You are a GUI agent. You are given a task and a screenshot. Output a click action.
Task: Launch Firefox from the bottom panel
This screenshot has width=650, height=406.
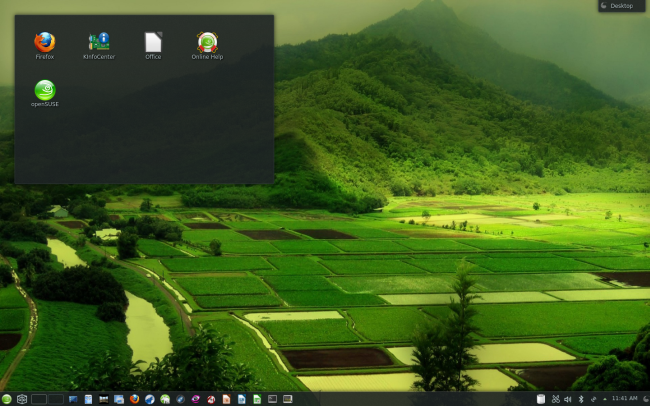tap(134, 399)
